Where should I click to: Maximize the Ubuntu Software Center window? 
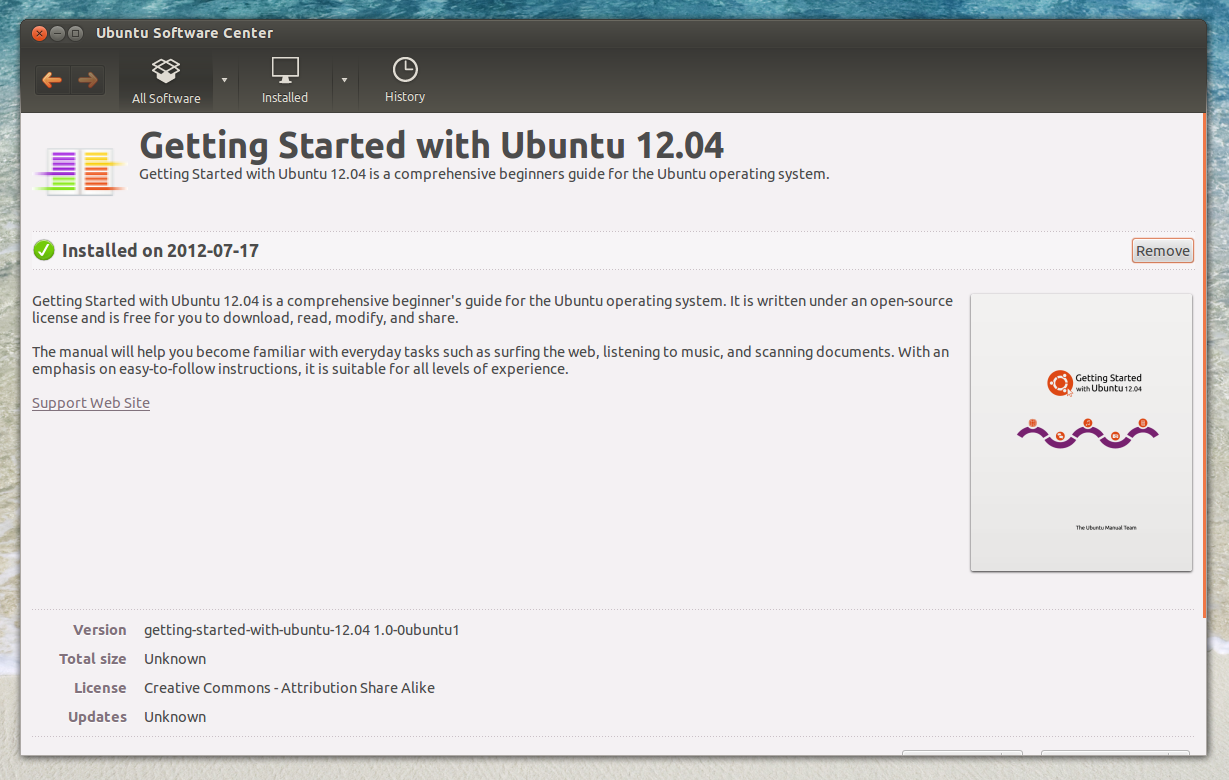pyautogui.click(x=75, y=33)
